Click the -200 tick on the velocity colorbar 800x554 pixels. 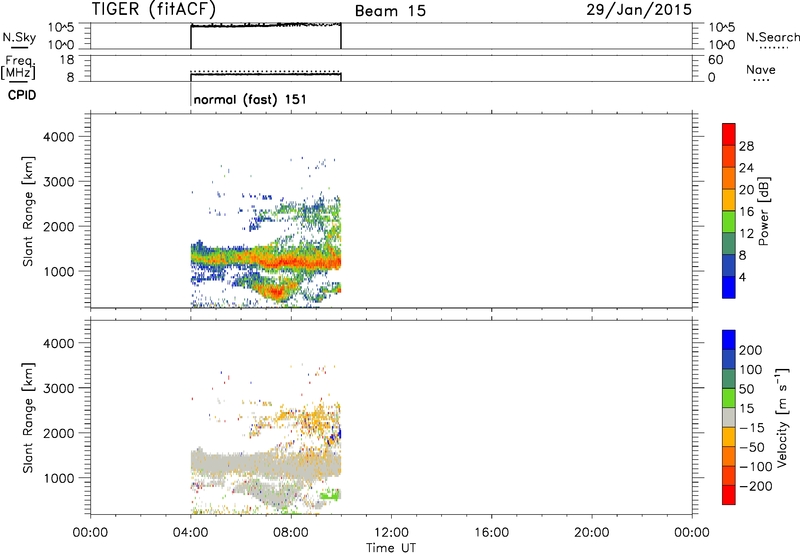point(756,486)
